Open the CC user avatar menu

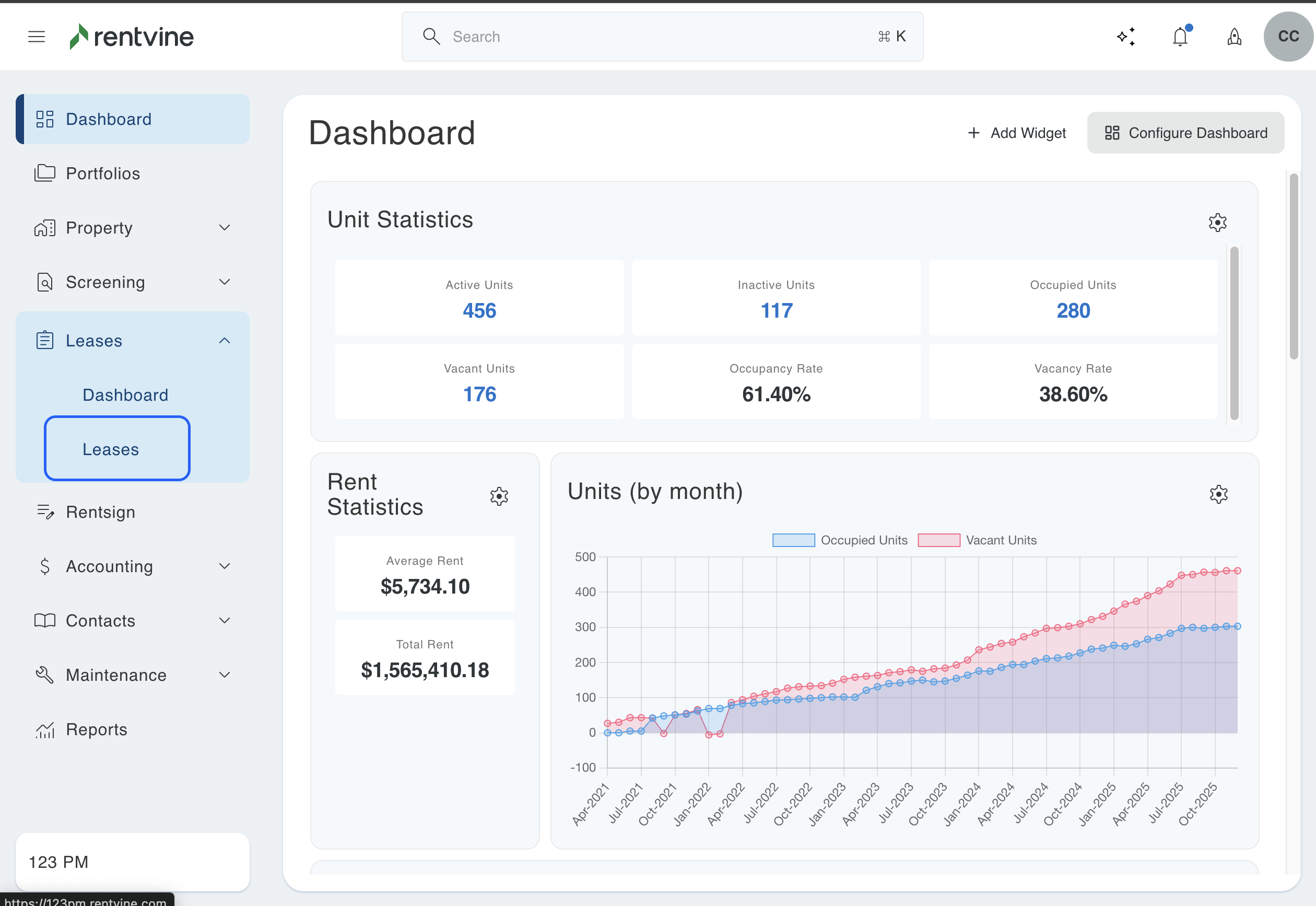[x=1288, y=37]
